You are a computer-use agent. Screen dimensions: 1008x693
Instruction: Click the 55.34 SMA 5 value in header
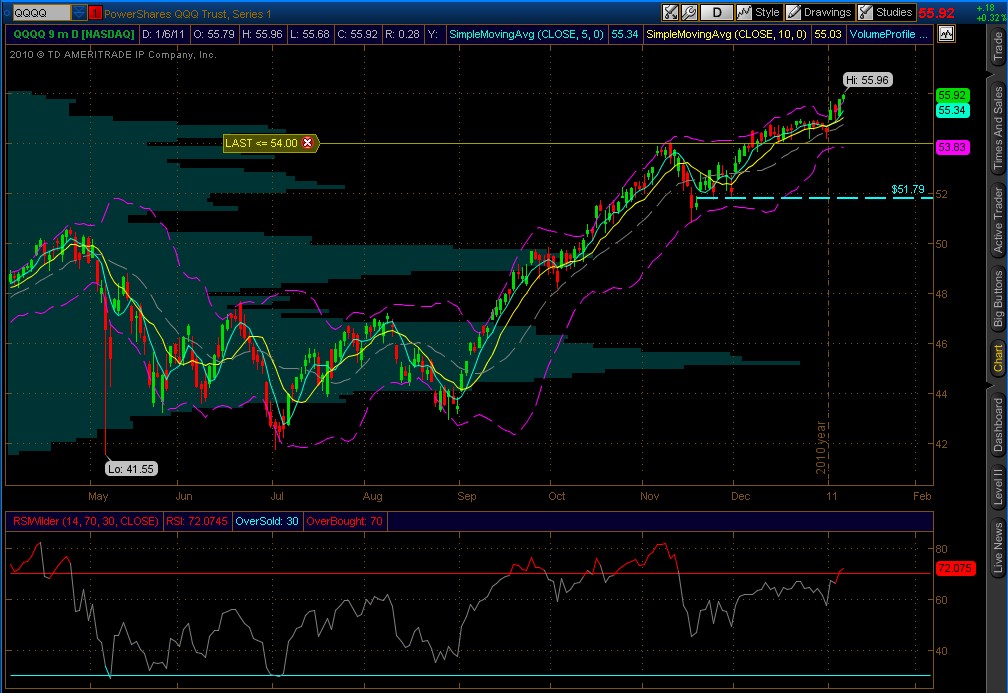pyautogui.click(x=624, y=34)
